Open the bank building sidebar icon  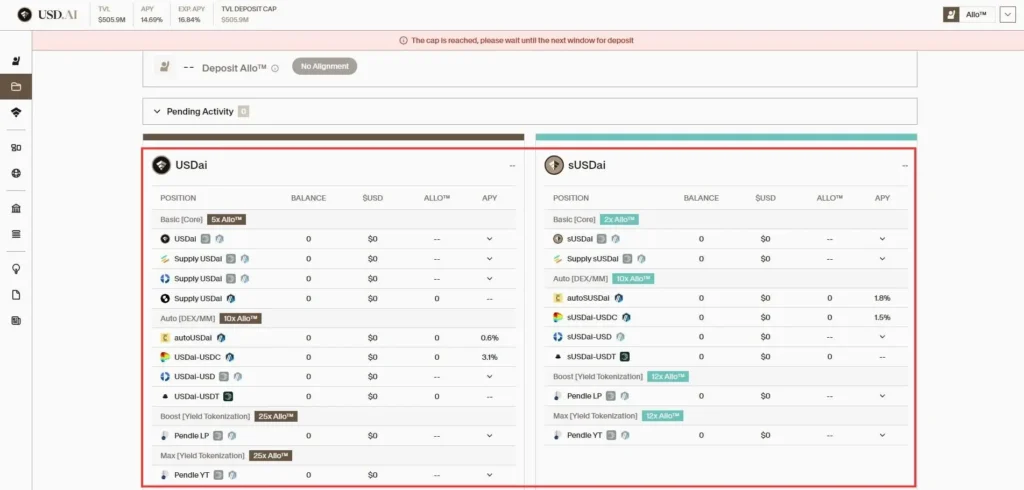coord(16,208)
